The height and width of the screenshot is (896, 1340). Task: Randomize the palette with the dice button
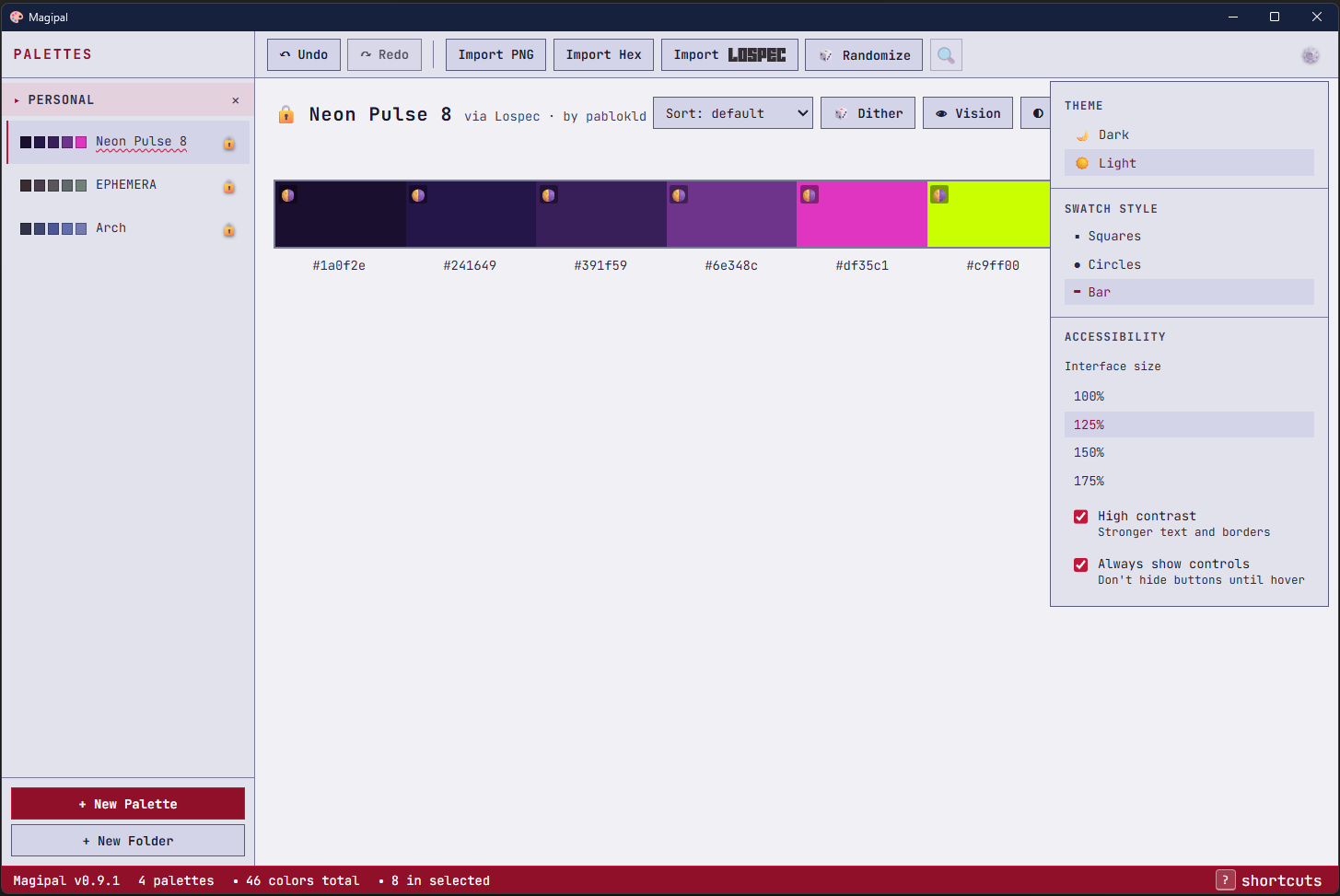click(x=864, y=55)
